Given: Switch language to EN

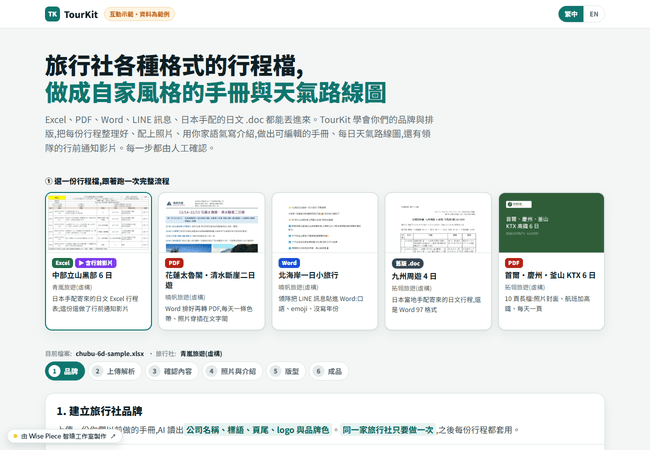Looking at the screenshot, I should coord(594,14).
